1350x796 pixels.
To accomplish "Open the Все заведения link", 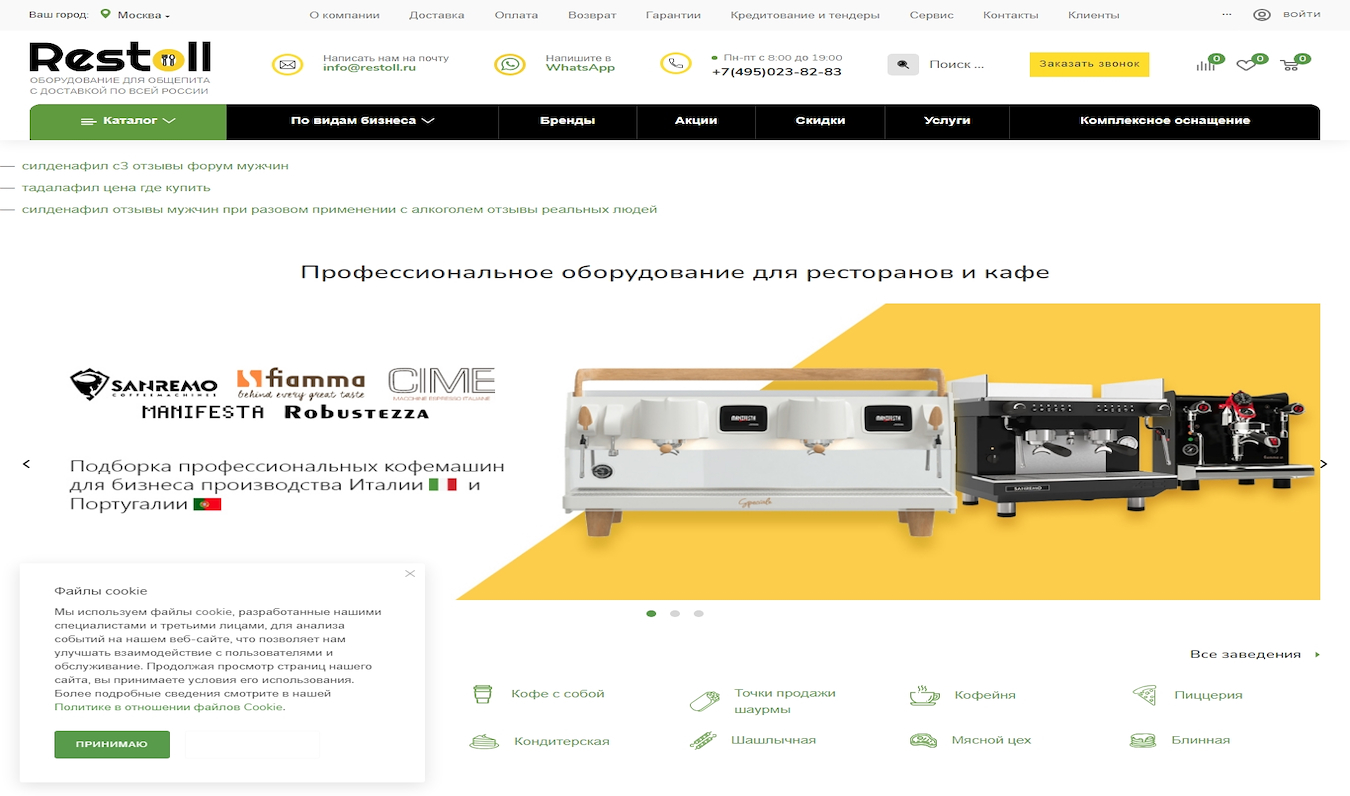I will 1245,655.
